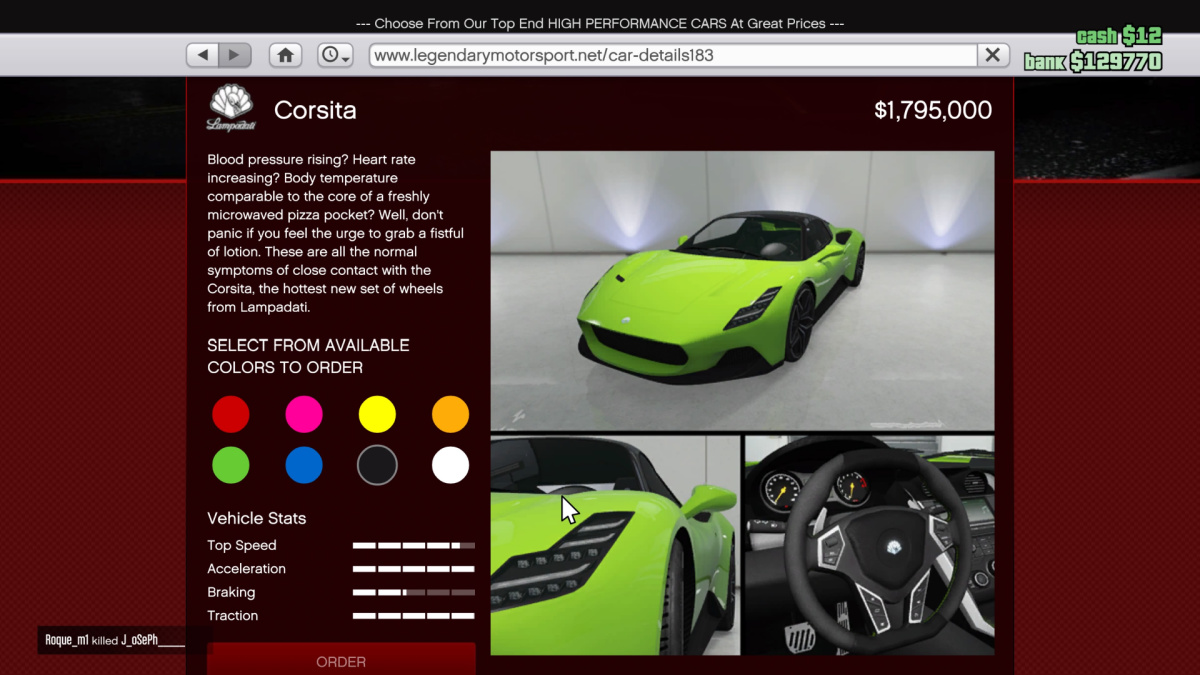Select the blue color swatch
1200x675 pixels.
tap(304, 465)
